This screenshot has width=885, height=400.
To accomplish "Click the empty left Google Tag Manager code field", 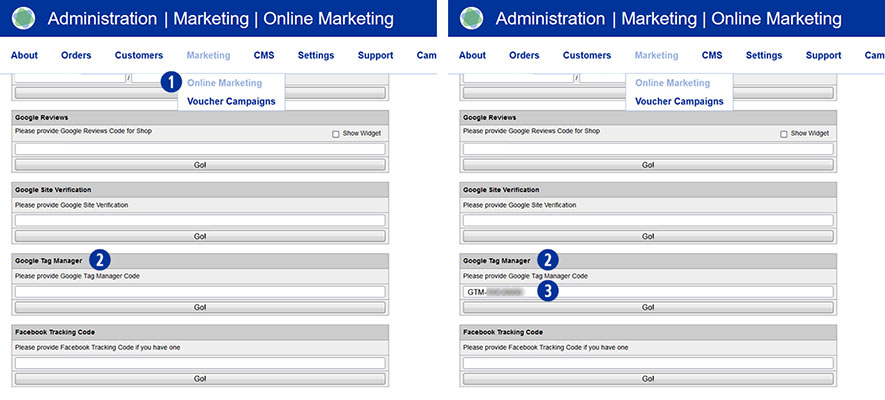I will pos(200,292).
